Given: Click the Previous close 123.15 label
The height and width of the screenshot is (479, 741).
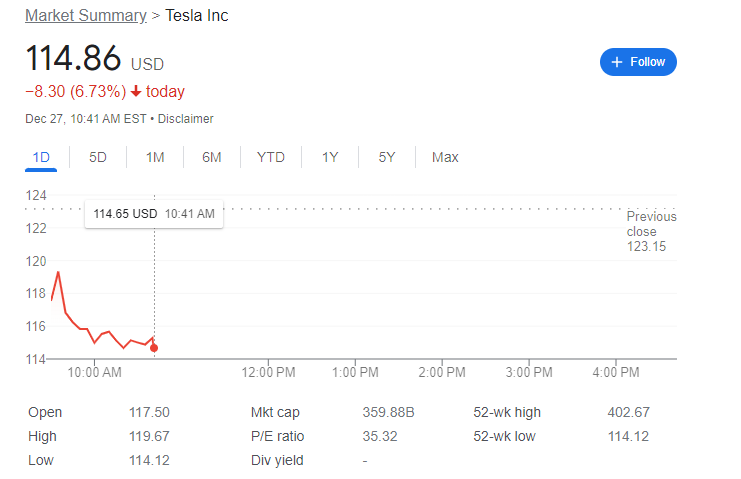Looking at the screenshot, I should [651, 232].
